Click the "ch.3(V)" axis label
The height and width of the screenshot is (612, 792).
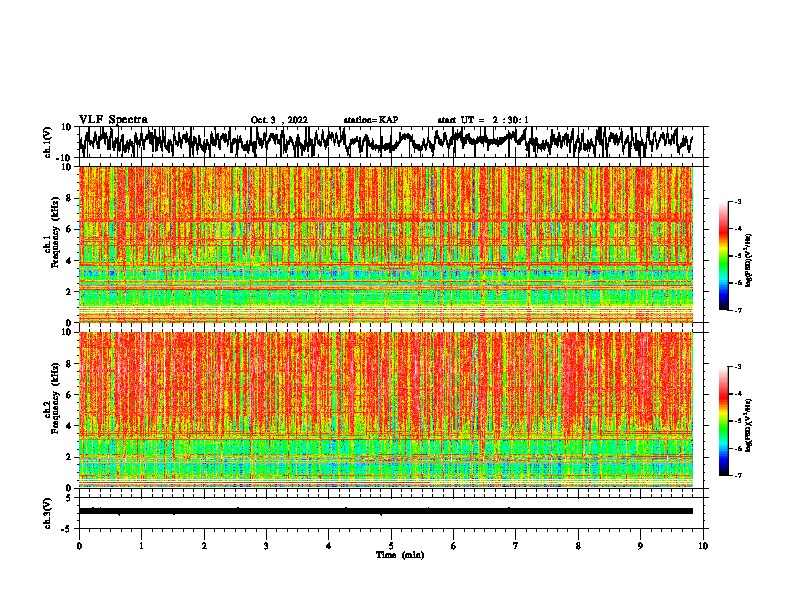[x=48, y=513]
